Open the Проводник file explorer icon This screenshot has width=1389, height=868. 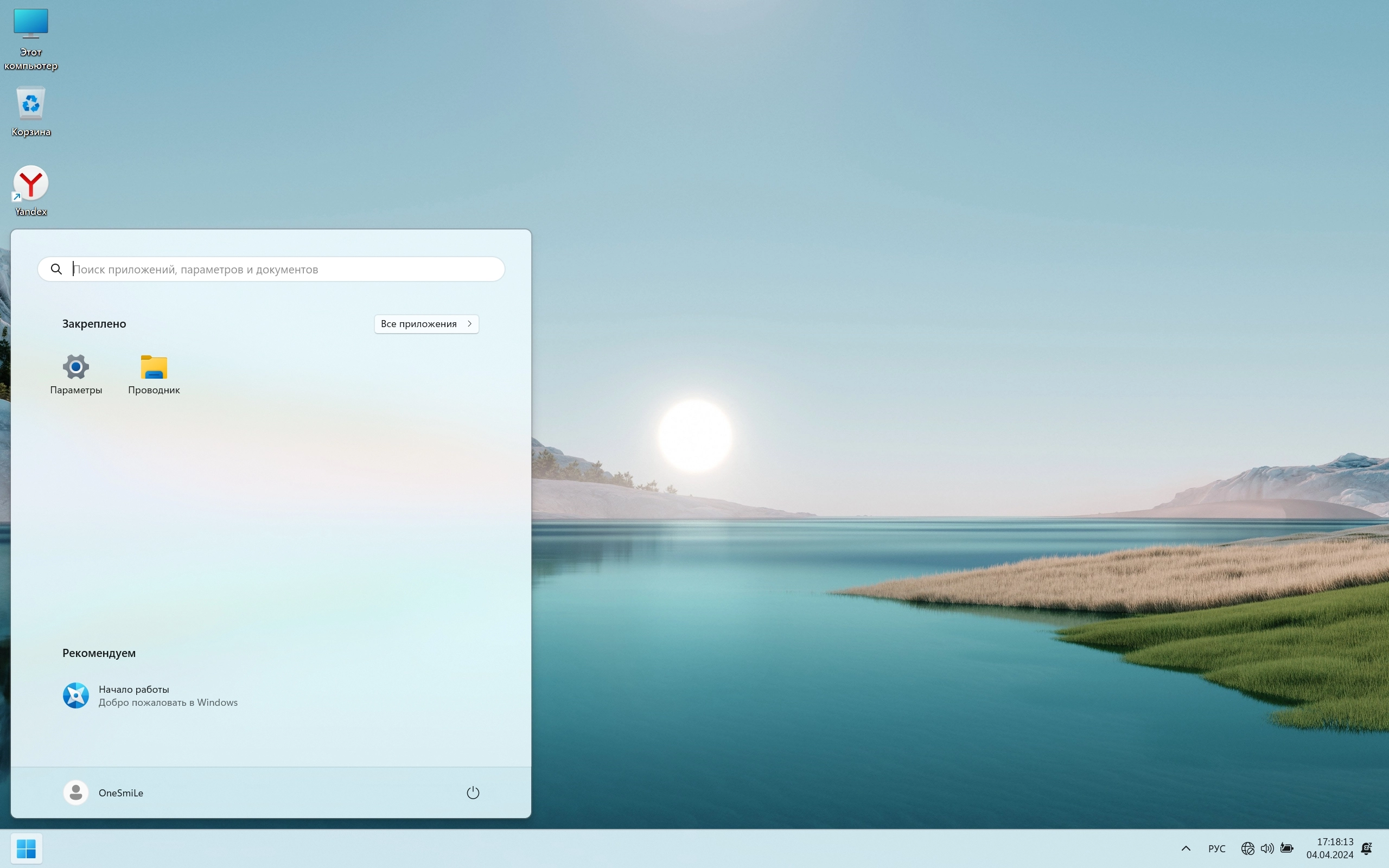coord(154,367)
